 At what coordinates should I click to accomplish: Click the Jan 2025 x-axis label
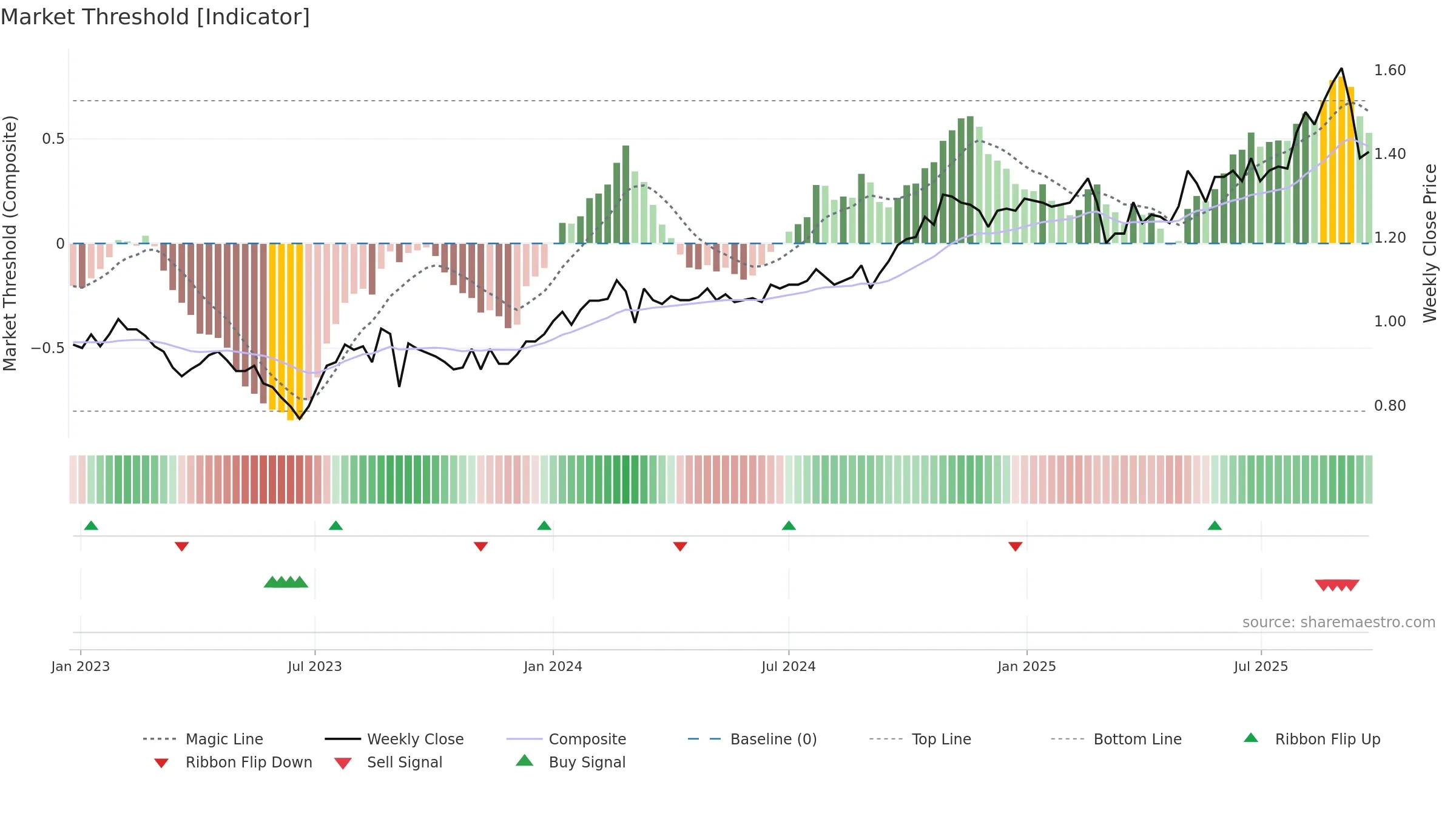[x=1027, y=667]
